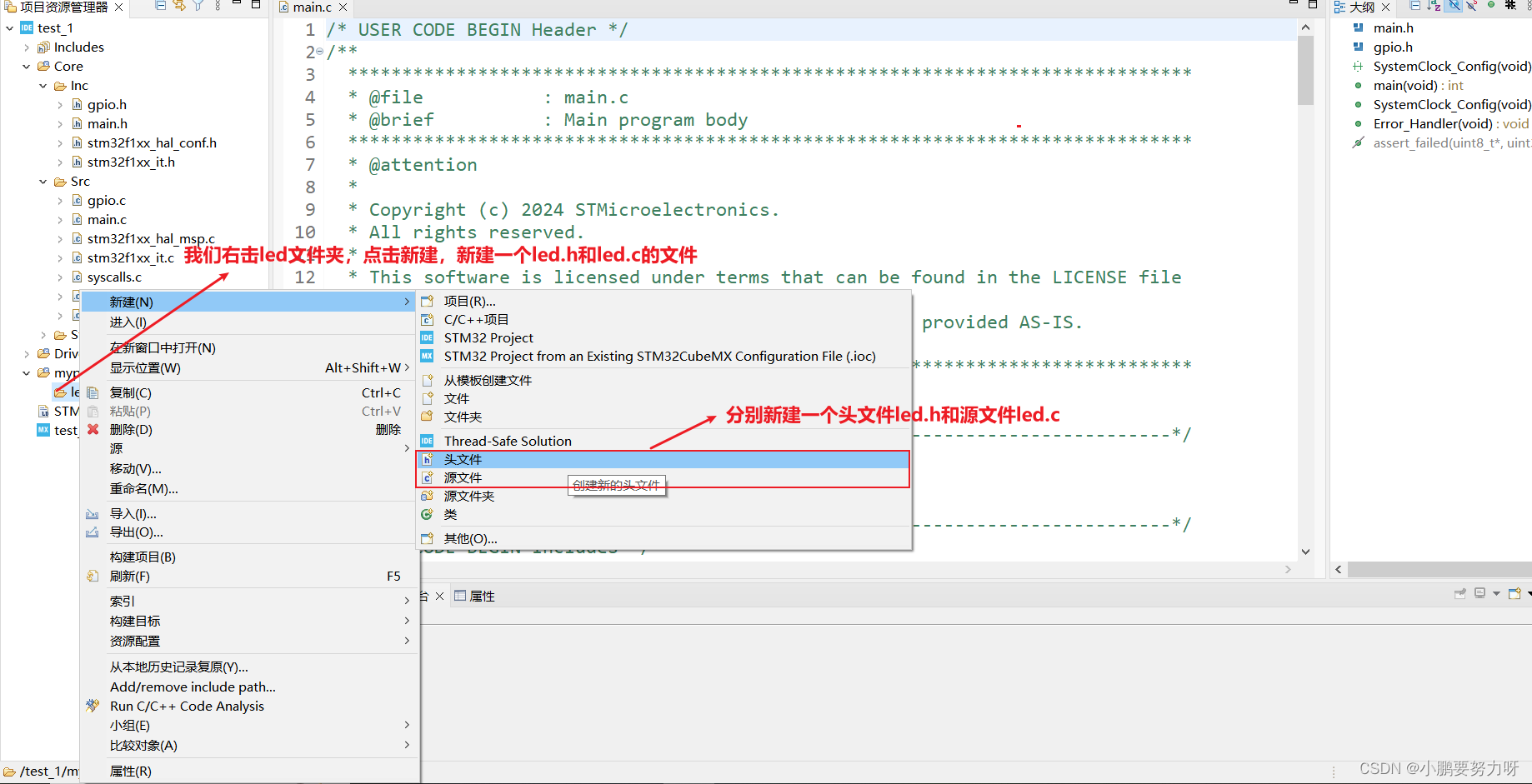Expand the Includes tree node
The image size is (1532, 784).
(x=27, y=47)
